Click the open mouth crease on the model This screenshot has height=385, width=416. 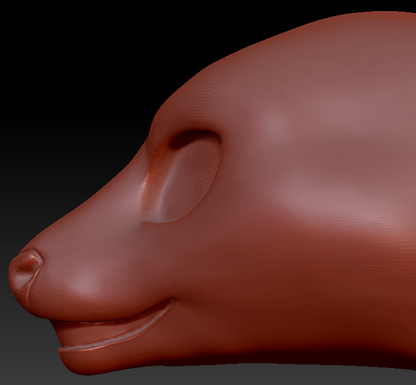coord(115,328)
